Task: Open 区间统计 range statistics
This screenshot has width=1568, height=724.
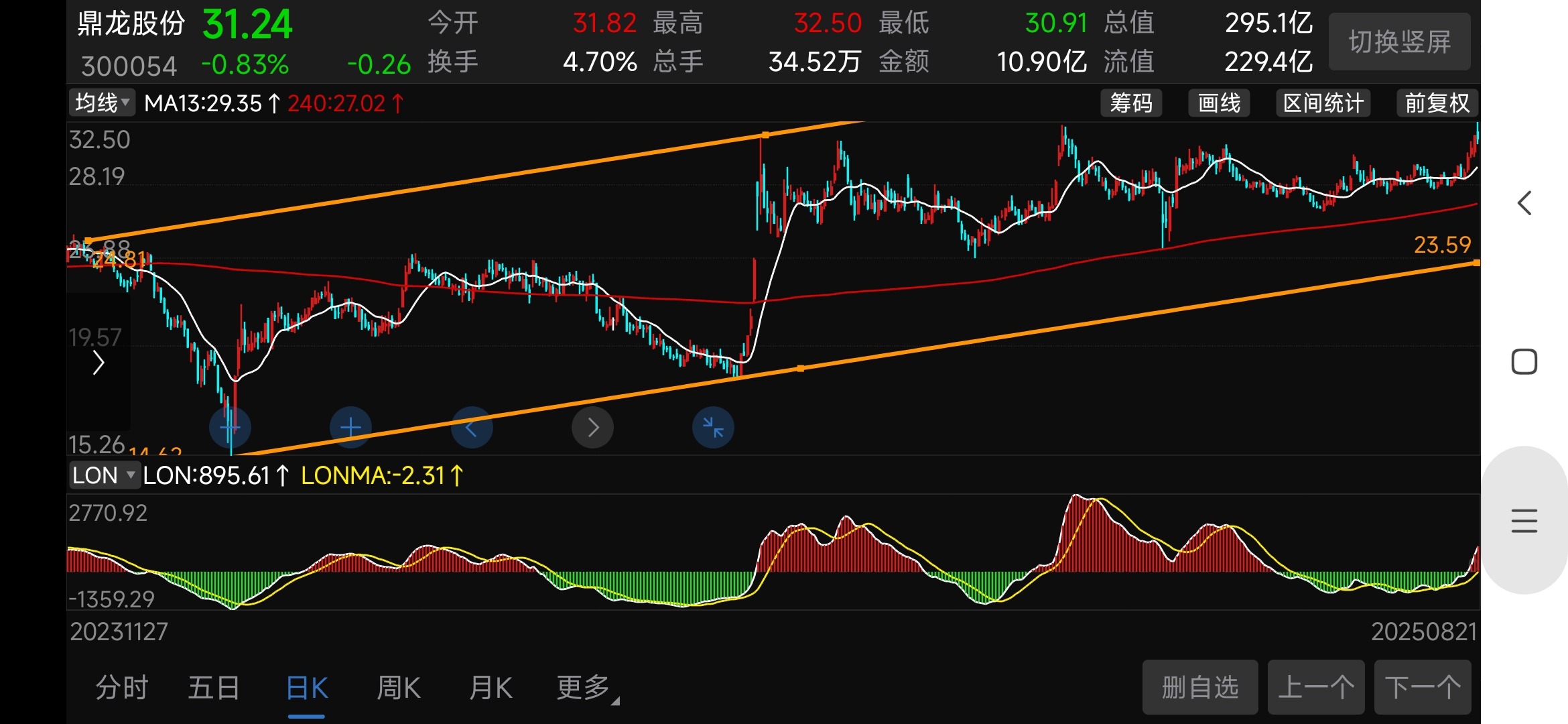Action: click(1323, 103)
